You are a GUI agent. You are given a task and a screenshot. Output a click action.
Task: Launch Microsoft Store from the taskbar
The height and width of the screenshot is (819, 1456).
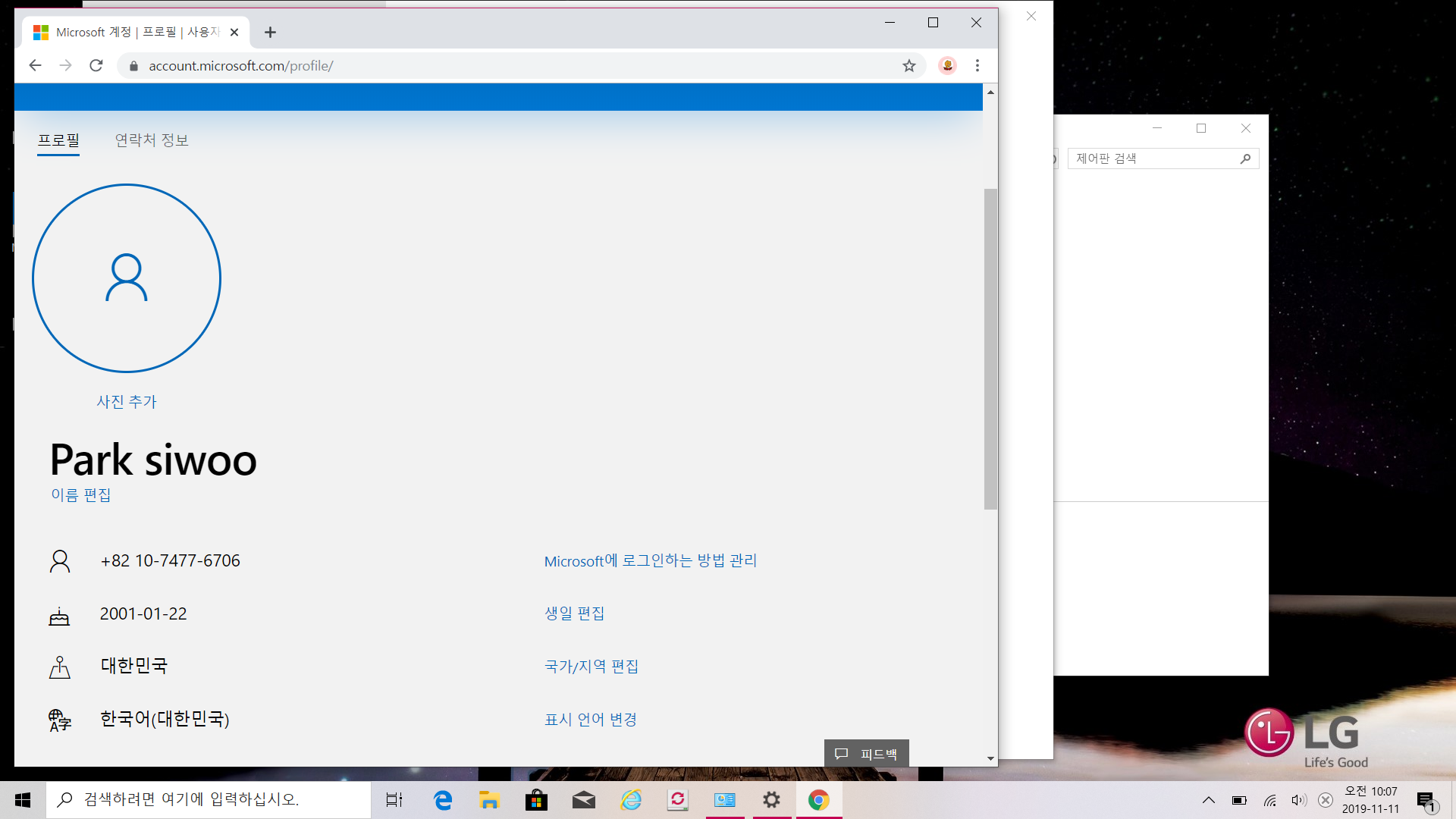pyautogui.click(x=536, y=799)
